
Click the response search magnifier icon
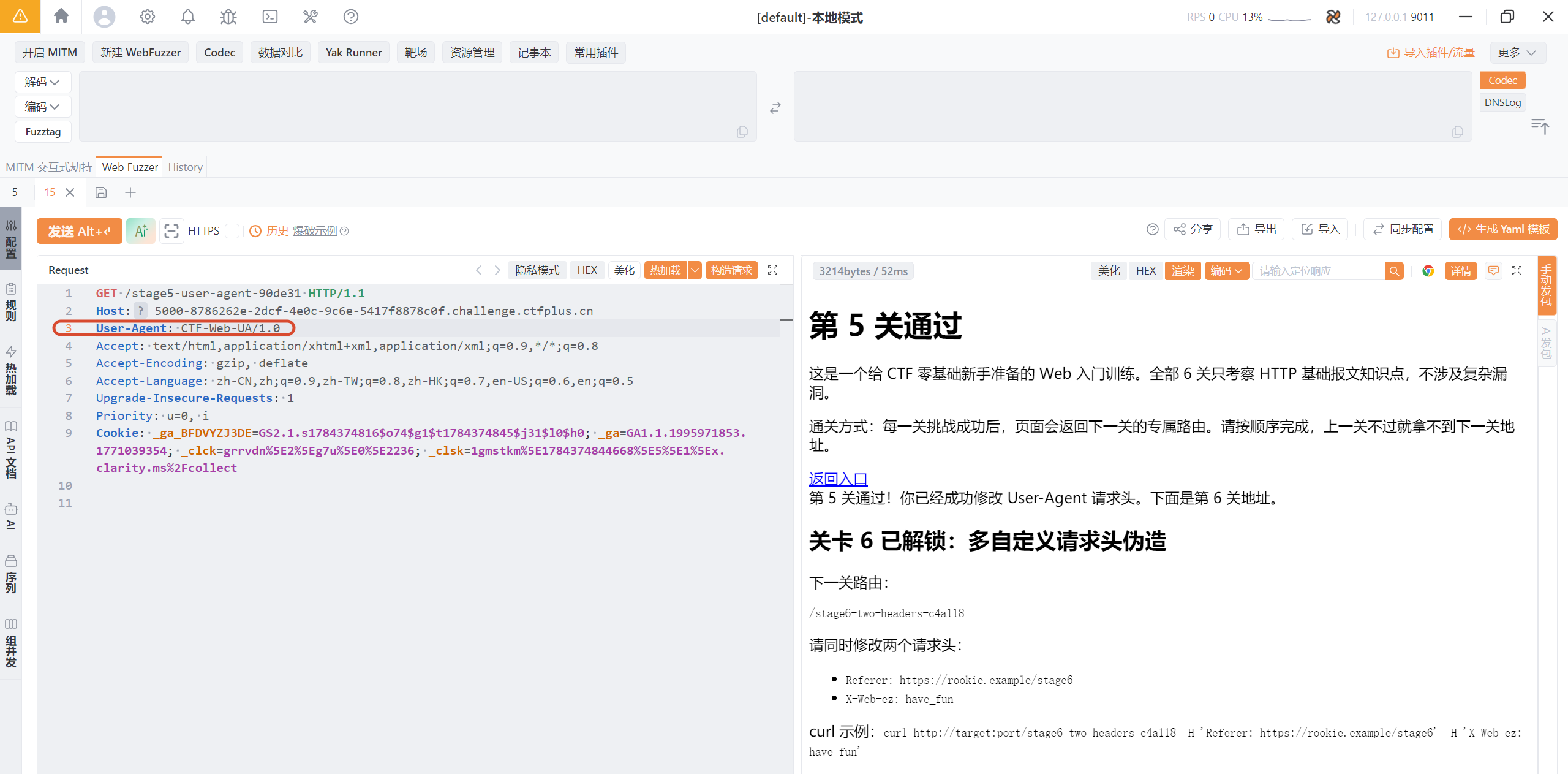click(1394, 271)
